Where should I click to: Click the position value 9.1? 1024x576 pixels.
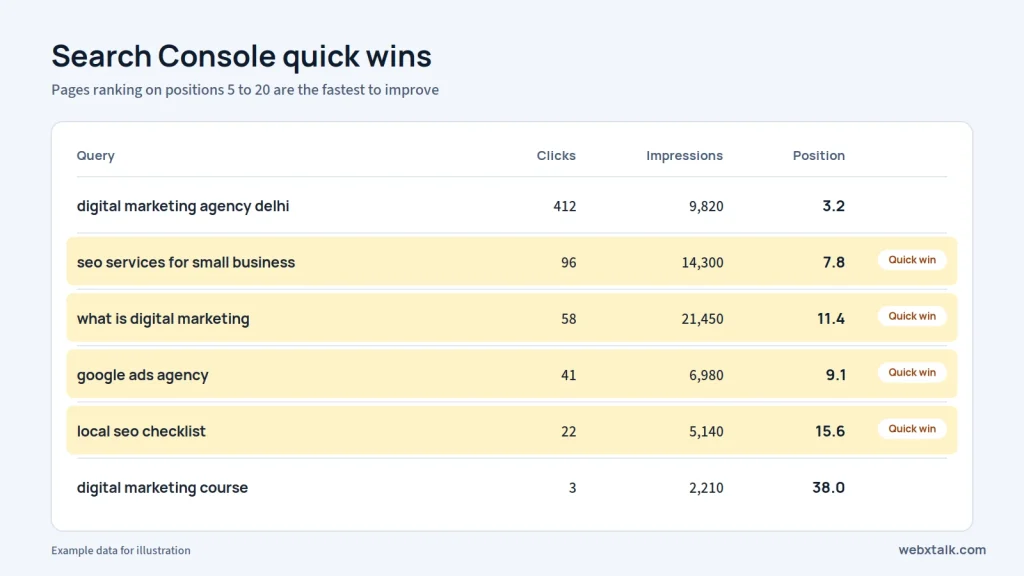[x=835, y=375]
